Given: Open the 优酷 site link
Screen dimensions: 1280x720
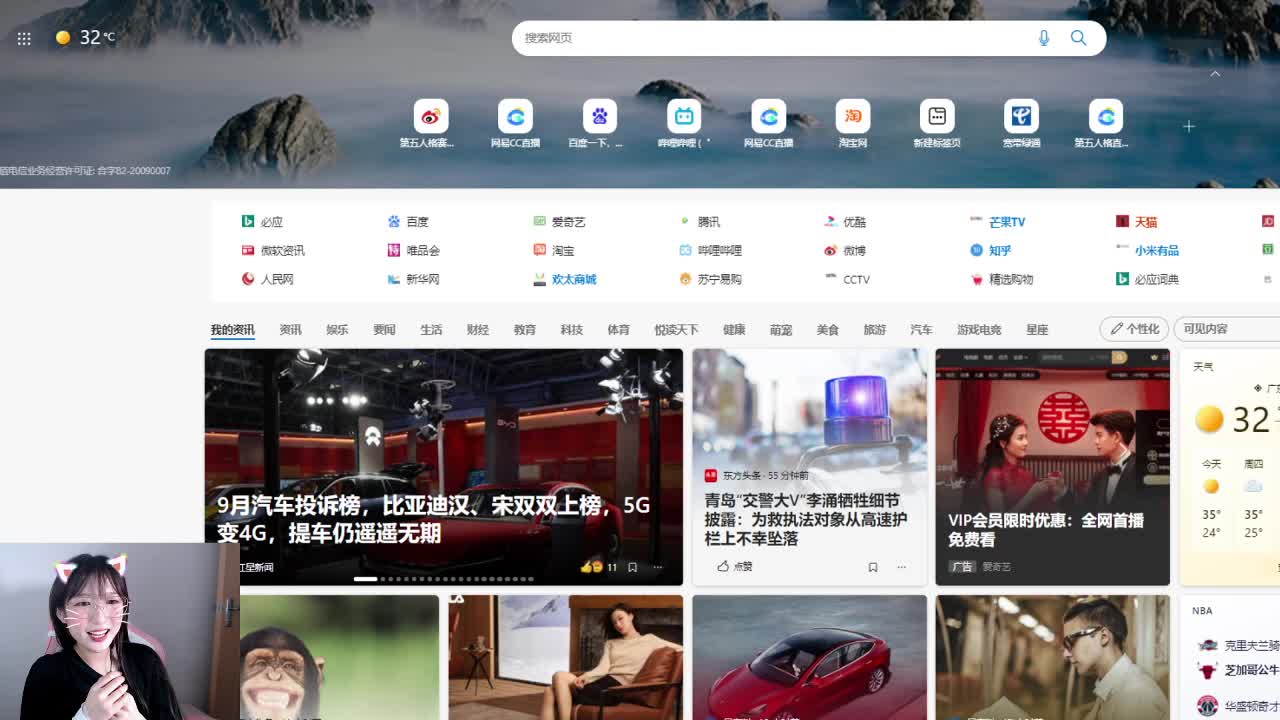Looking at the screenshot, I should pos(846,221).
